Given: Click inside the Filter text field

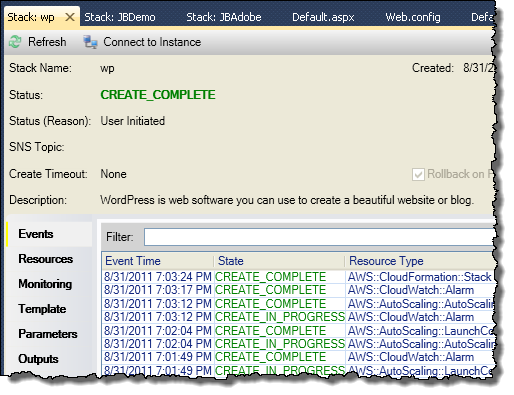Looking at the screenshot, I should point(319,237).
